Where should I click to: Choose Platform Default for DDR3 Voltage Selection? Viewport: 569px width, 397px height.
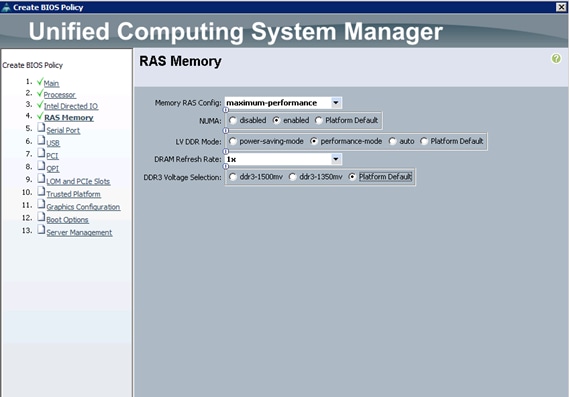(x=352, y=177)
